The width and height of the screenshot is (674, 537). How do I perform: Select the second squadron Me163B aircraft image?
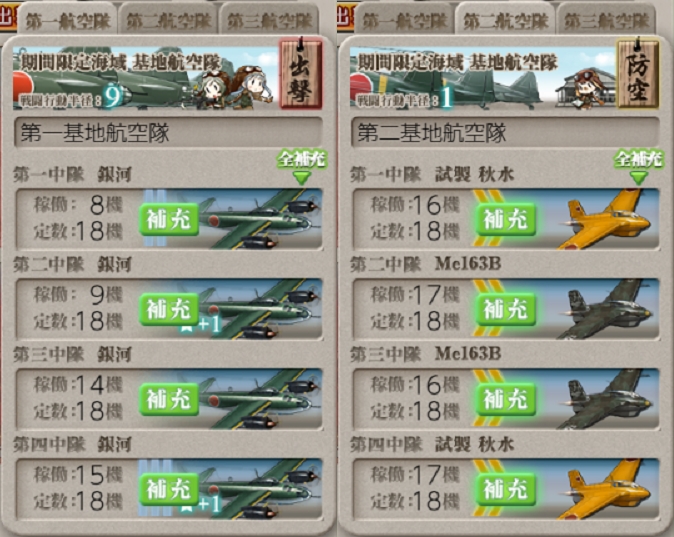[608, 309]
